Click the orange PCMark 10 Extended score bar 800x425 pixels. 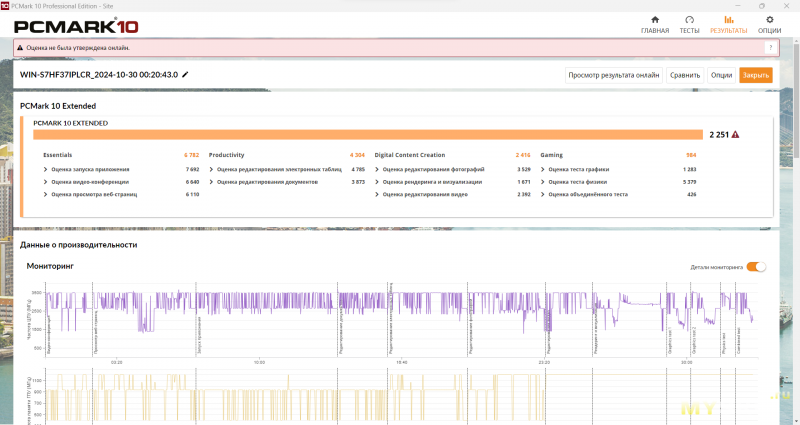click(368, 135)
